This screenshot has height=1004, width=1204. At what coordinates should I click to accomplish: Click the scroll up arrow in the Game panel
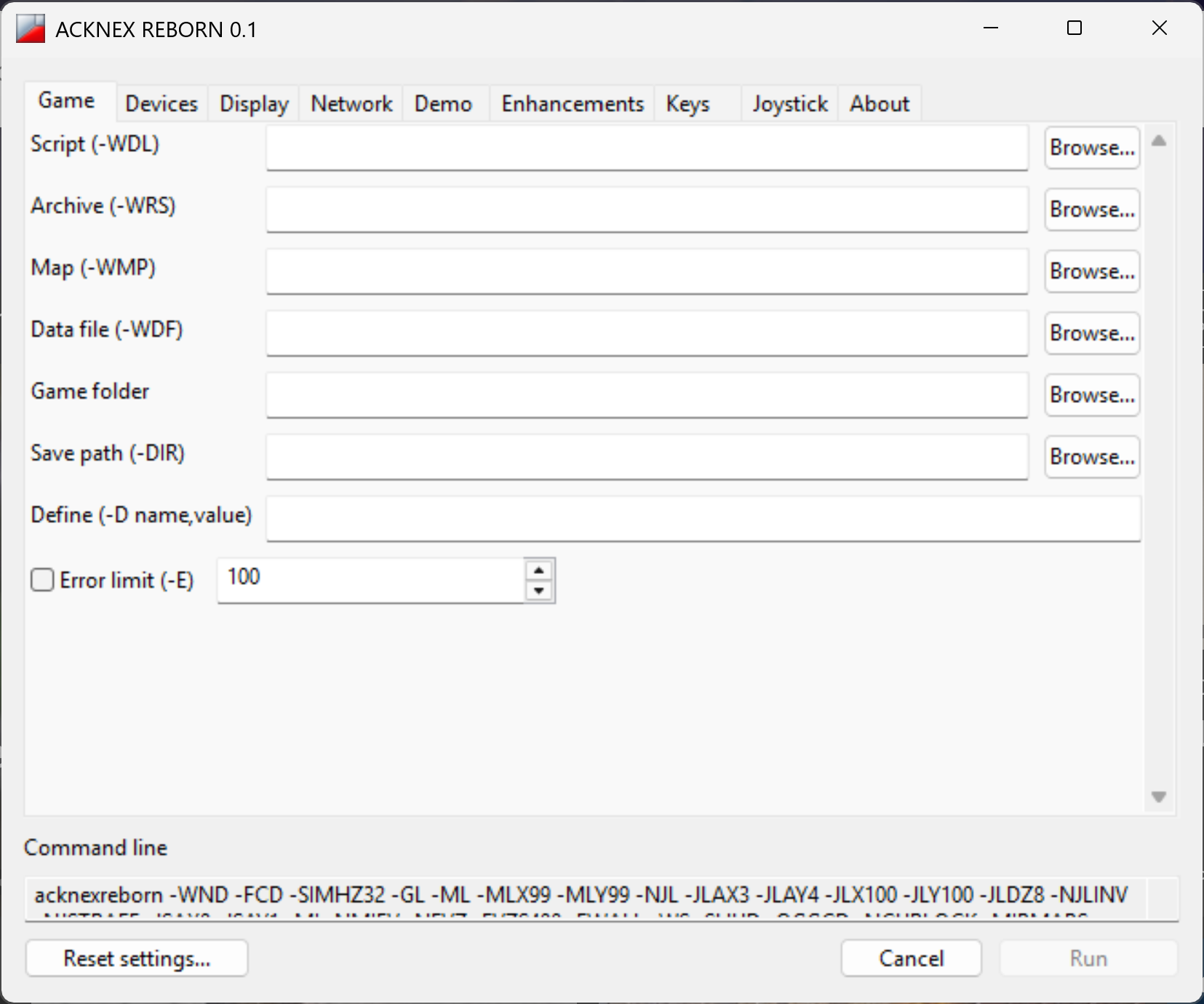(1159, 141)
